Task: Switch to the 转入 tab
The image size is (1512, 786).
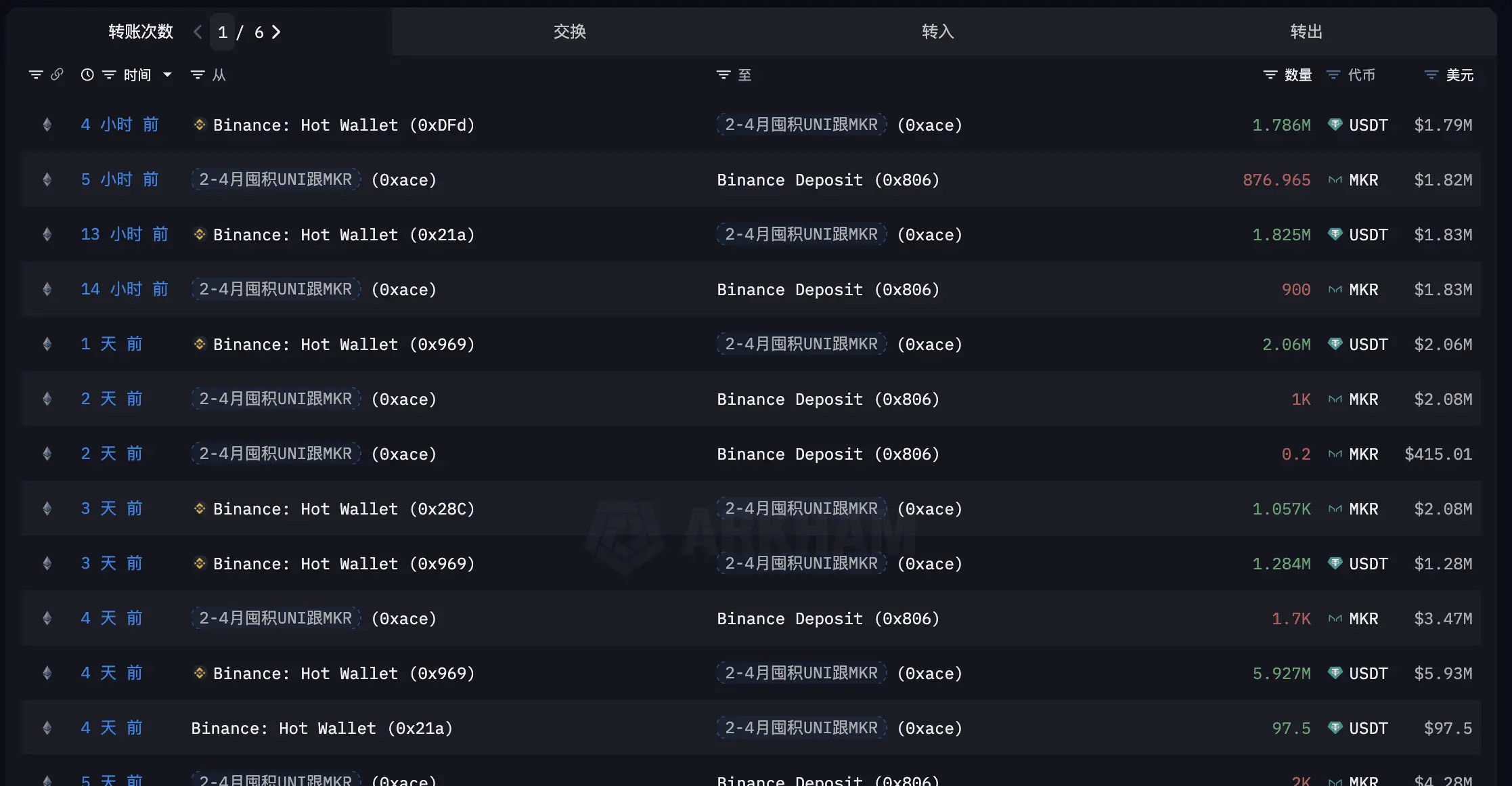Action: coord(938,31)
